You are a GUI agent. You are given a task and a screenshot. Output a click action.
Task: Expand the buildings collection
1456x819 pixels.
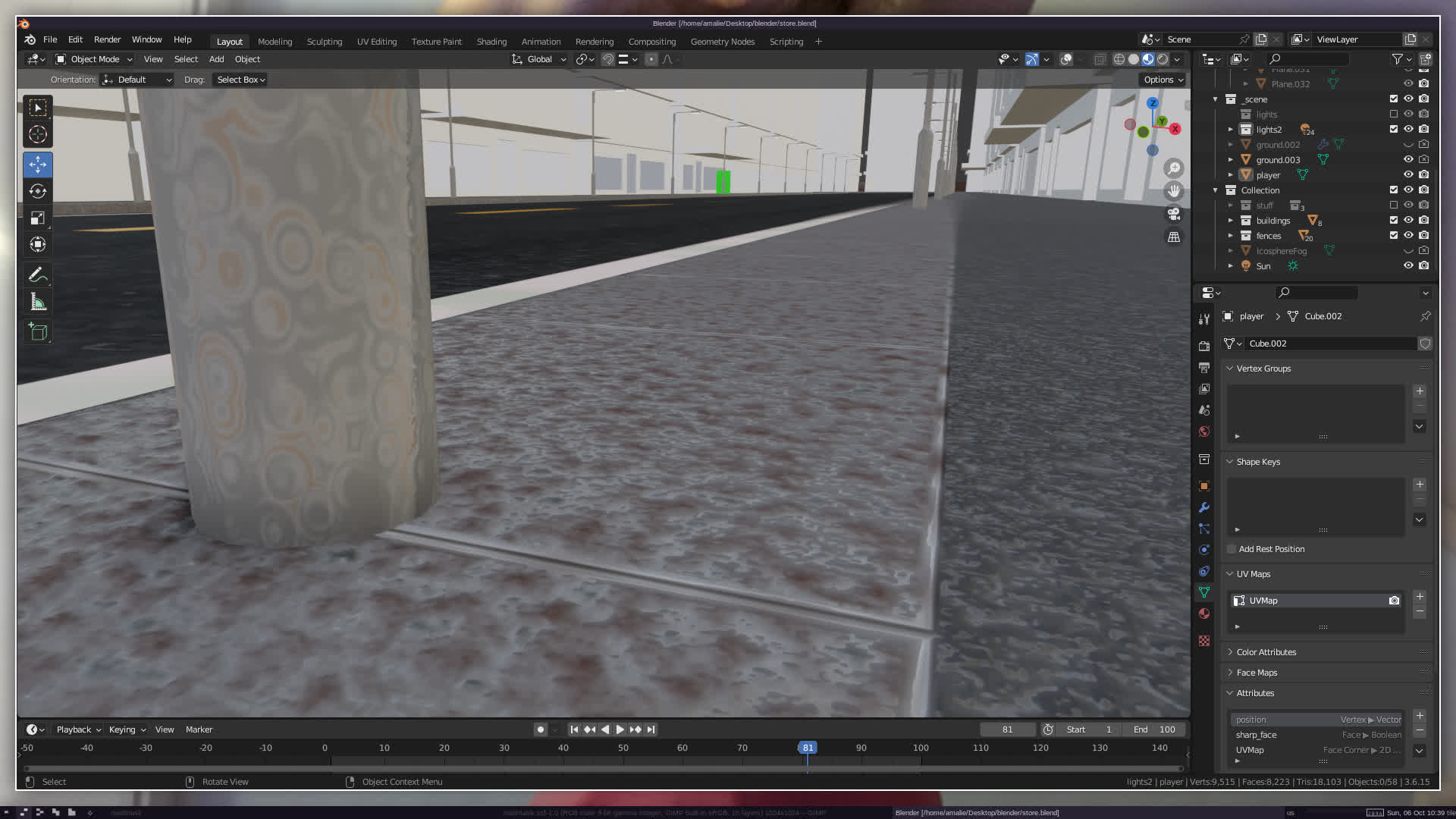pos(1231,221)
